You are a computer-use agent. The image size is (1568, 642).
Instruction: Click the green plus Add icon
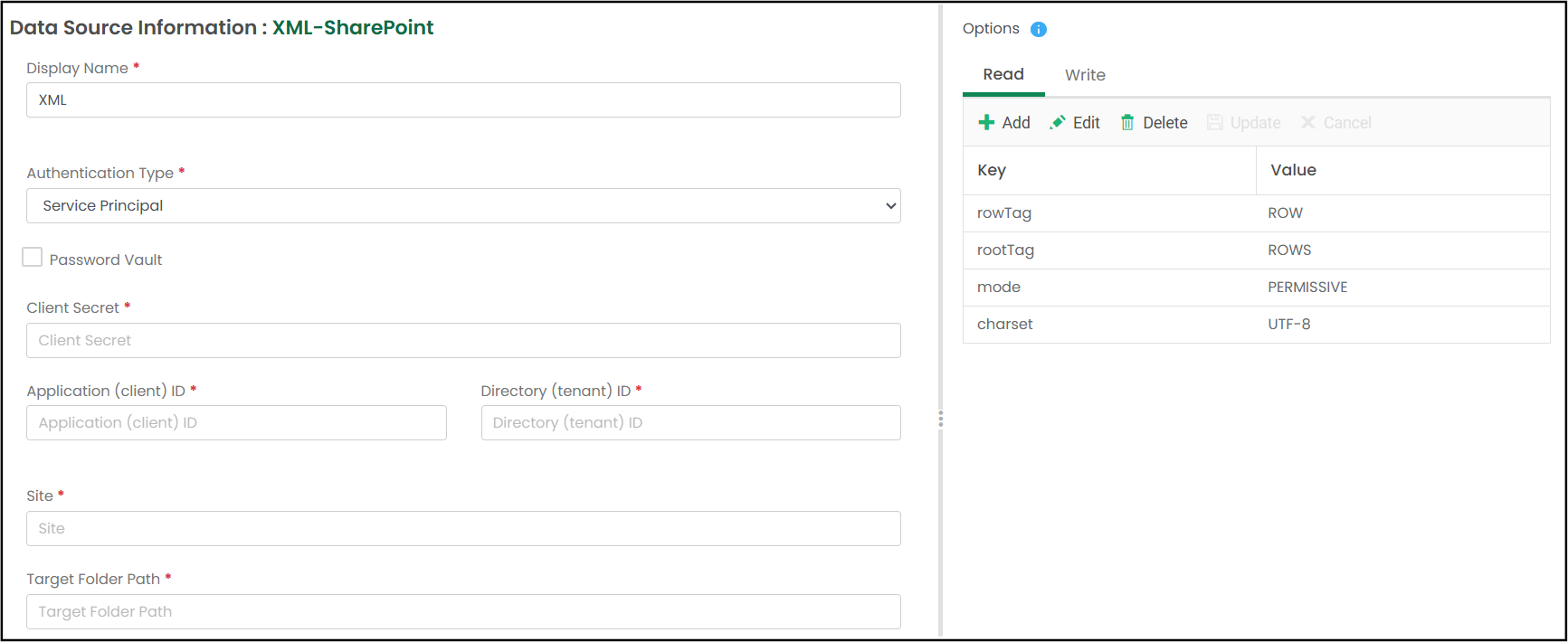pyautogui.click(x=987, y=122)
